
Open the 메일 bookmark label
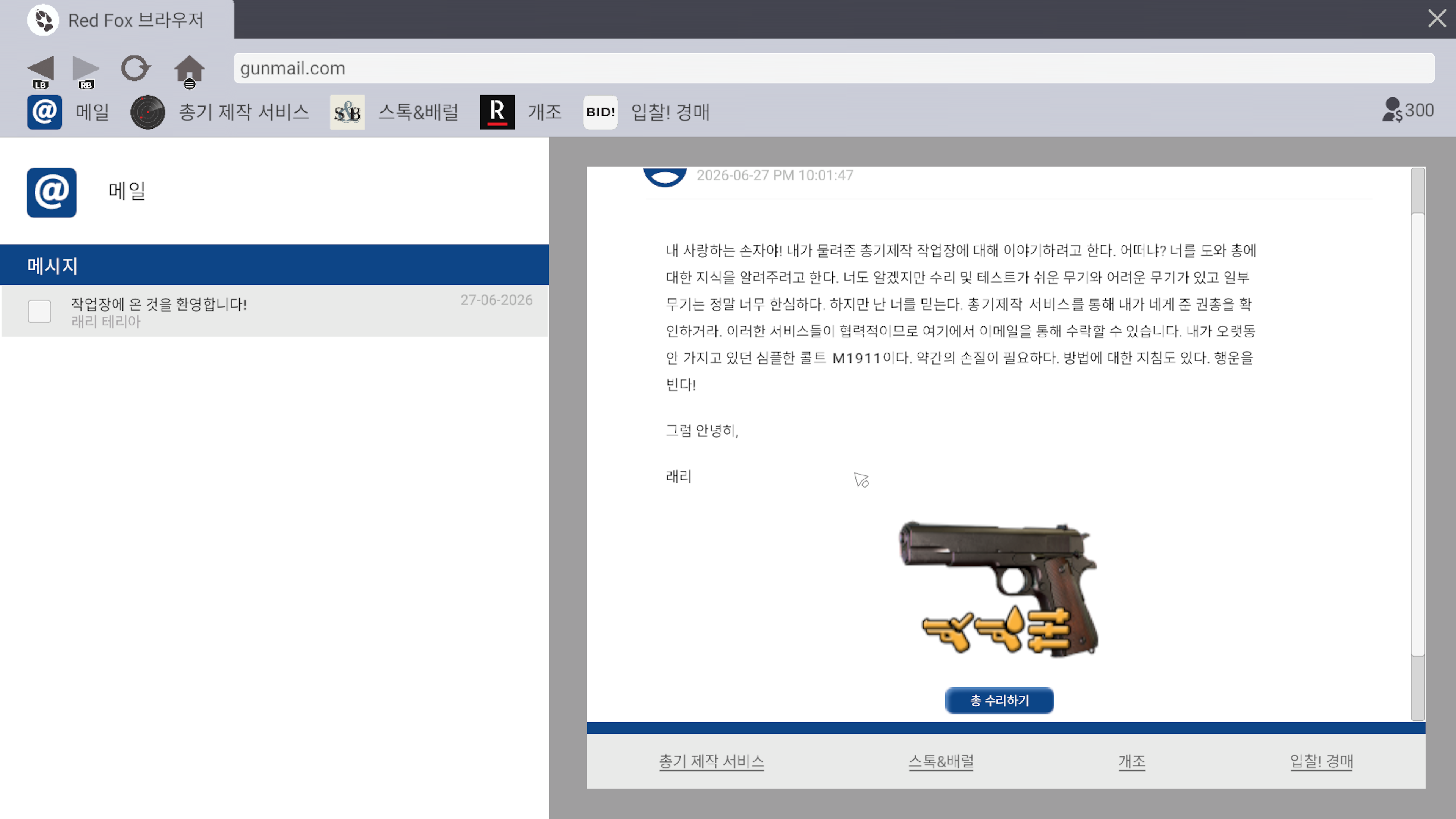(93, 112)
